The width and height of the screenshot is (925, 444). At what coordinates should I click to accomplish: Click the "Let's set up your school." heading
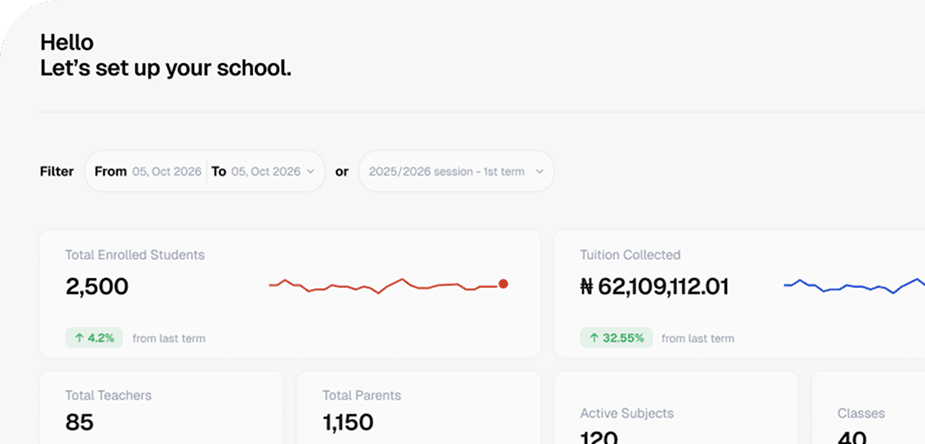[x=166, y=69]
